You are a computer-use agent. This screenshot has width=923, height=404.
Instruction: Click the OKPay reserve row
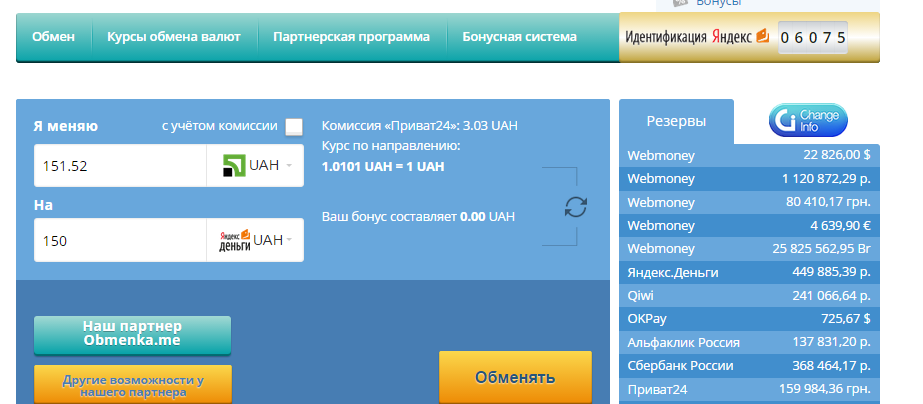[x=749, y=319]
